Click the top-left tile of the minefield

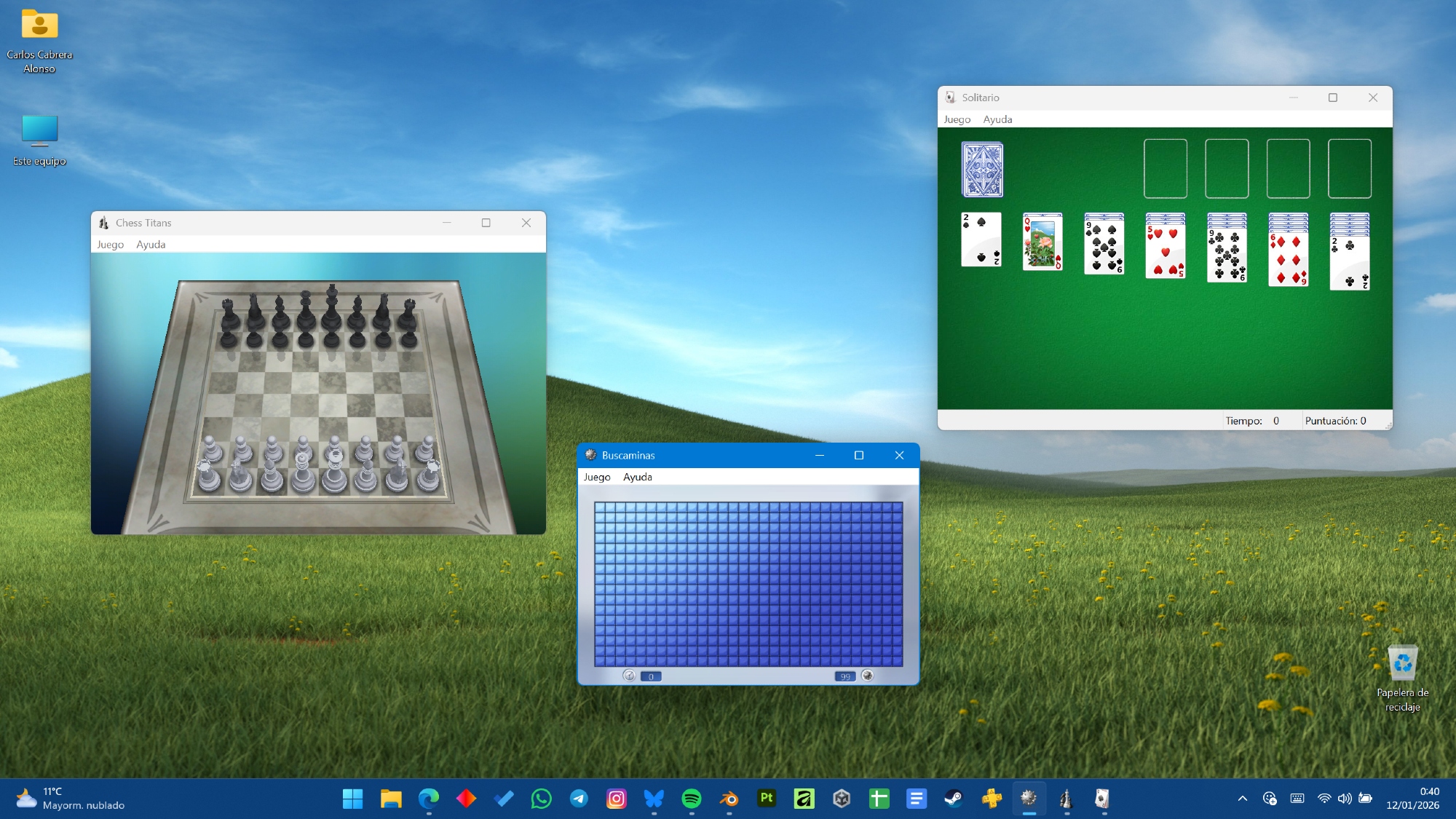click(x=600, y=507)
